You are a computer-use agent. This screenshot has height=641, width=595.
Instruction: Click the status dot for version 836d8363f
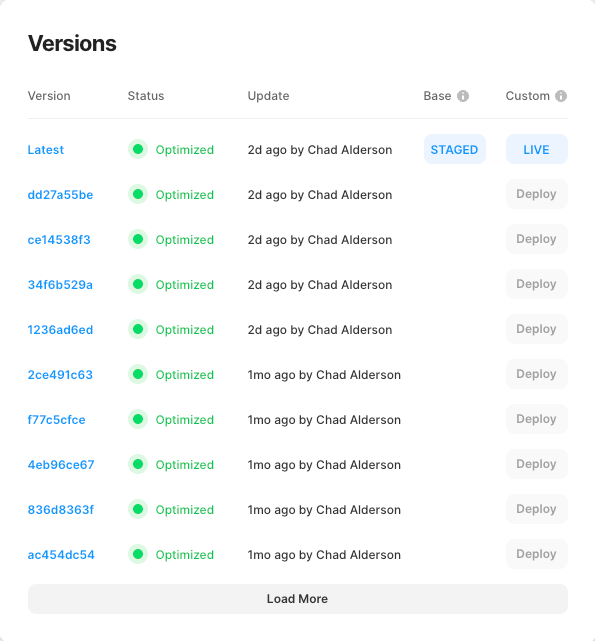(x=138, y=509)
